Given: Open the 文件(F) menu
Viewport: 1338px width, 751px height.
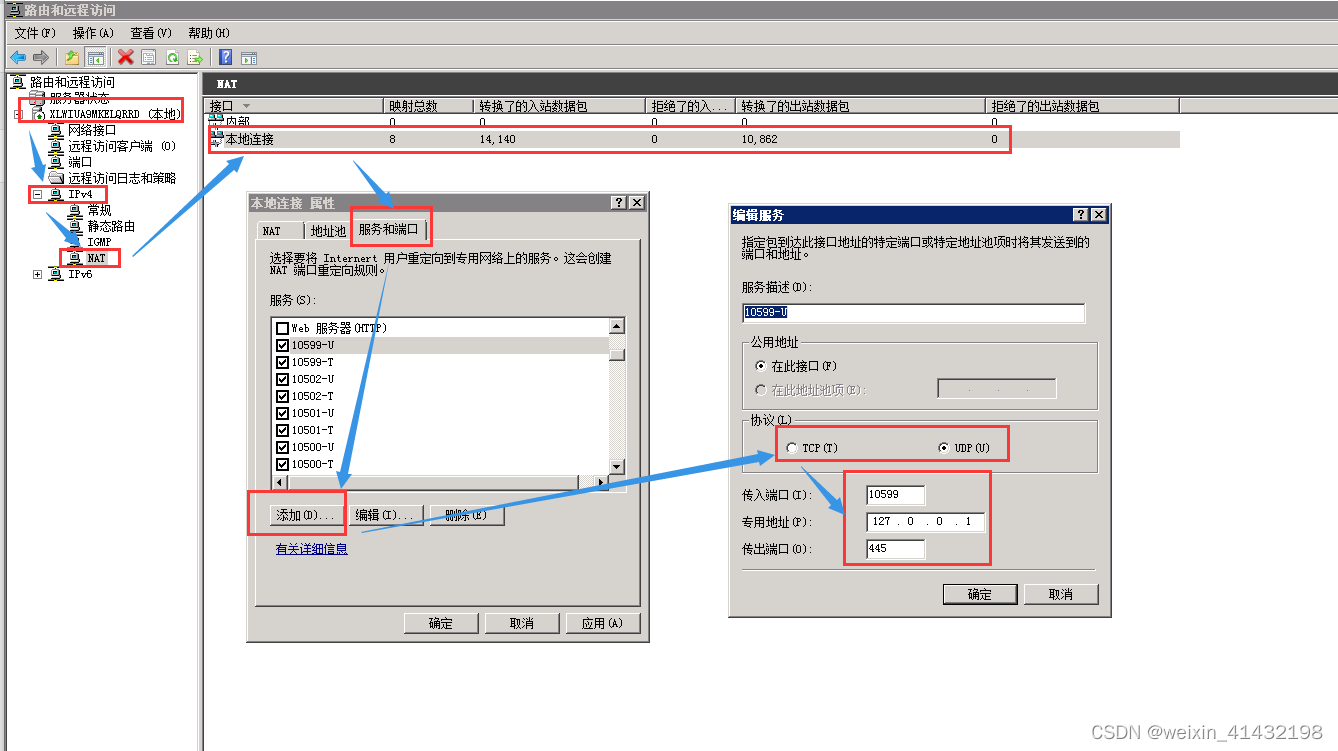Looking at the screenshot, I should point(35,33).
